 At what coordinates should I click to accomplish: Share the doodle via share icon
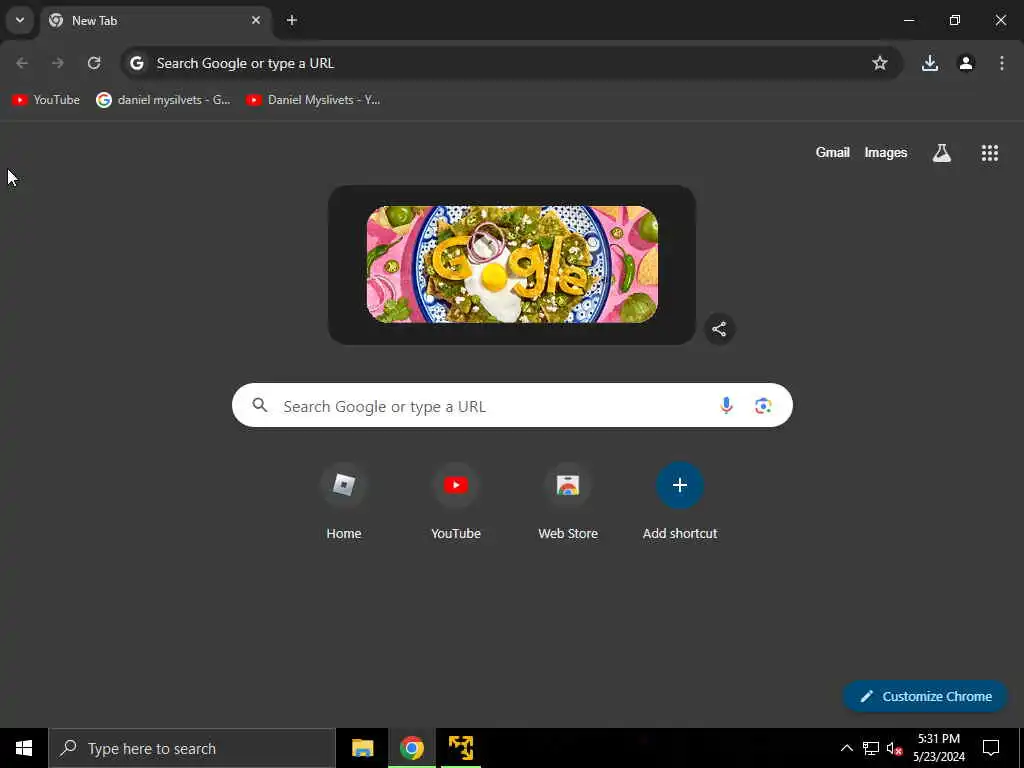click(x=720, y=329)
